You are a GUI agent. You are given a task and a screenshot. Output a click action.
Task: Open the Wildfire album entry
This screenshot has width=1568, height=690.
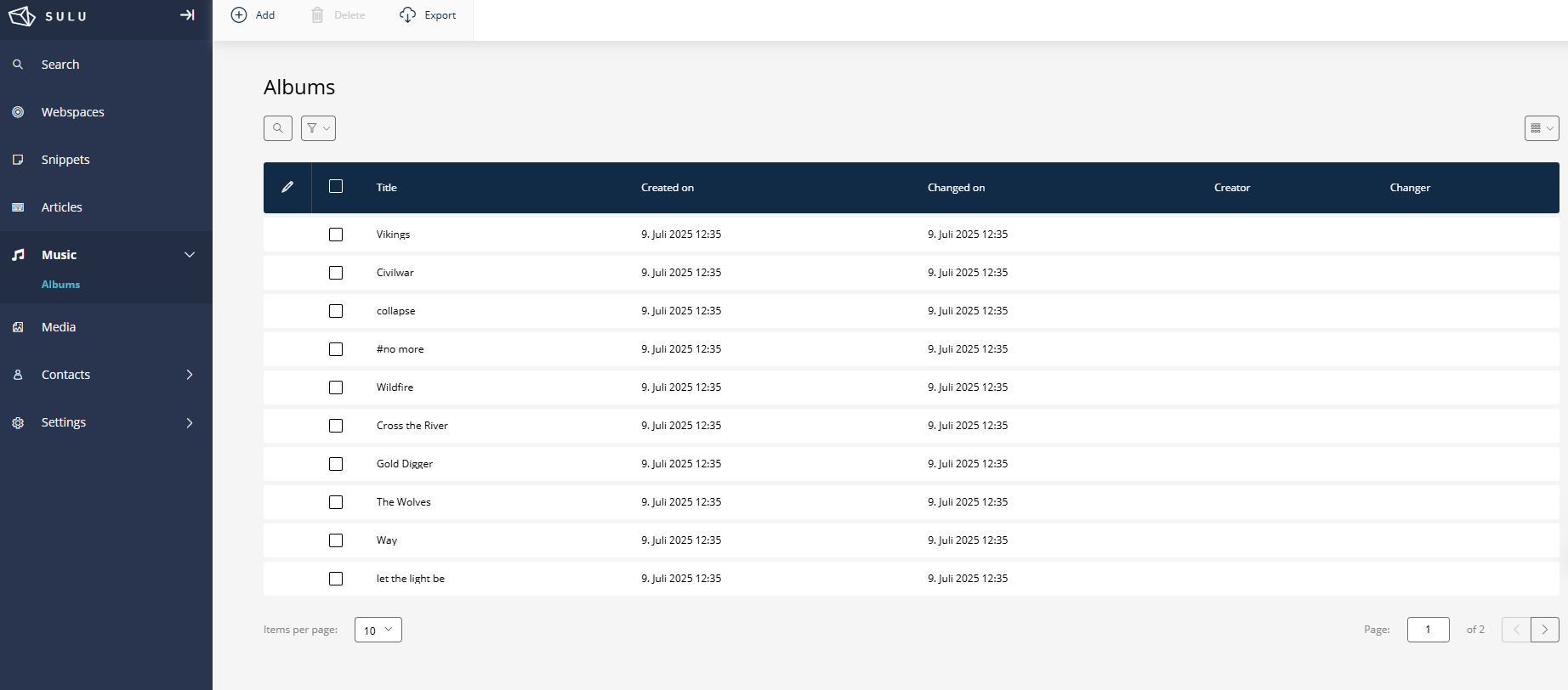[395, 387]
